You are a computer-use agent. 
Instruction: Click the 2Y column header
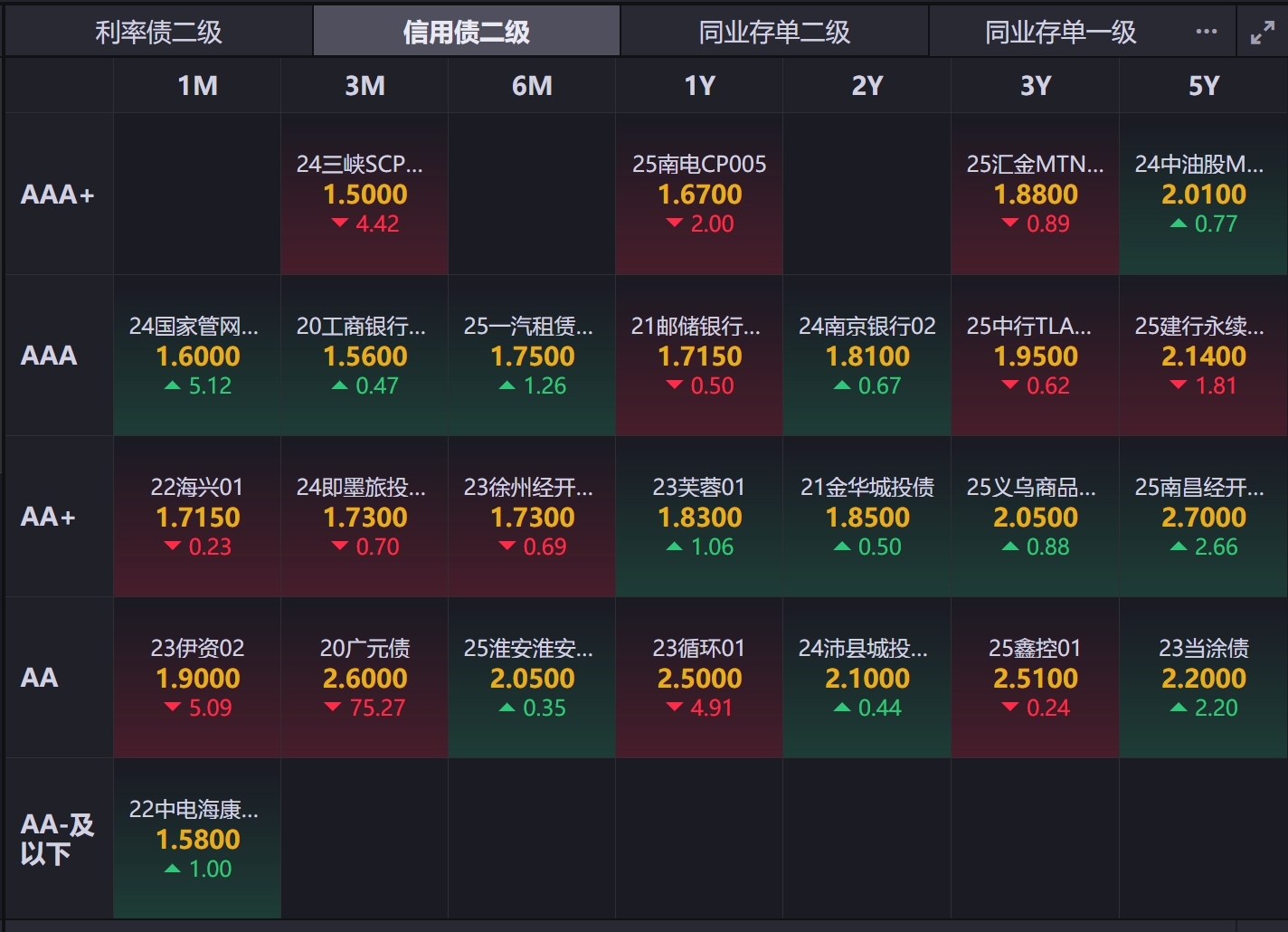867,86
